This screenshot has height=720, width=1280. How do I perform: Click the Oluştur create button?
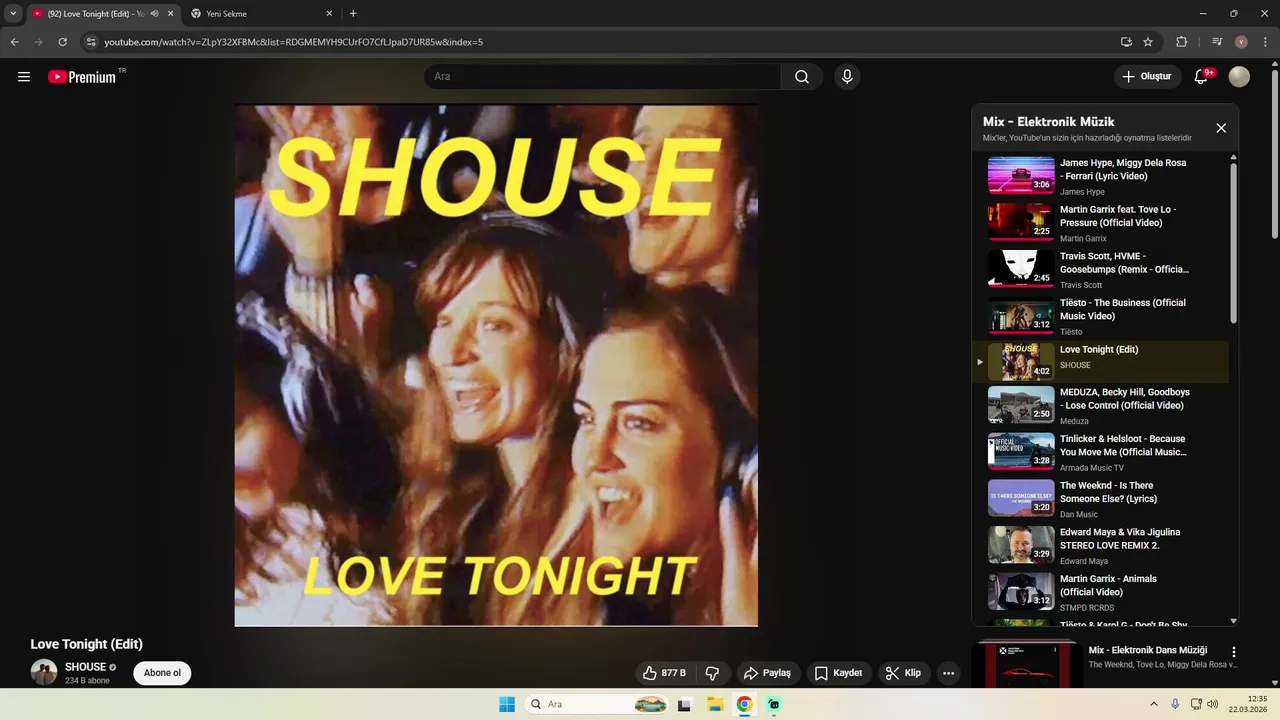coord(1147,77)
